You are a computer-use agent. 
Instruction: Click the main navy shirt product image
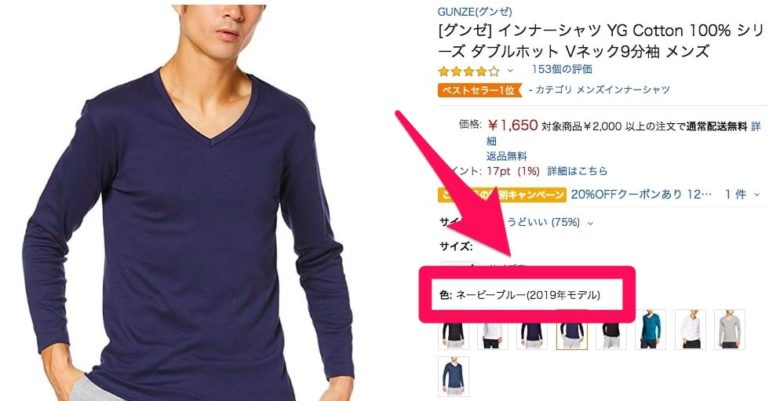click(x=189, y=201)
